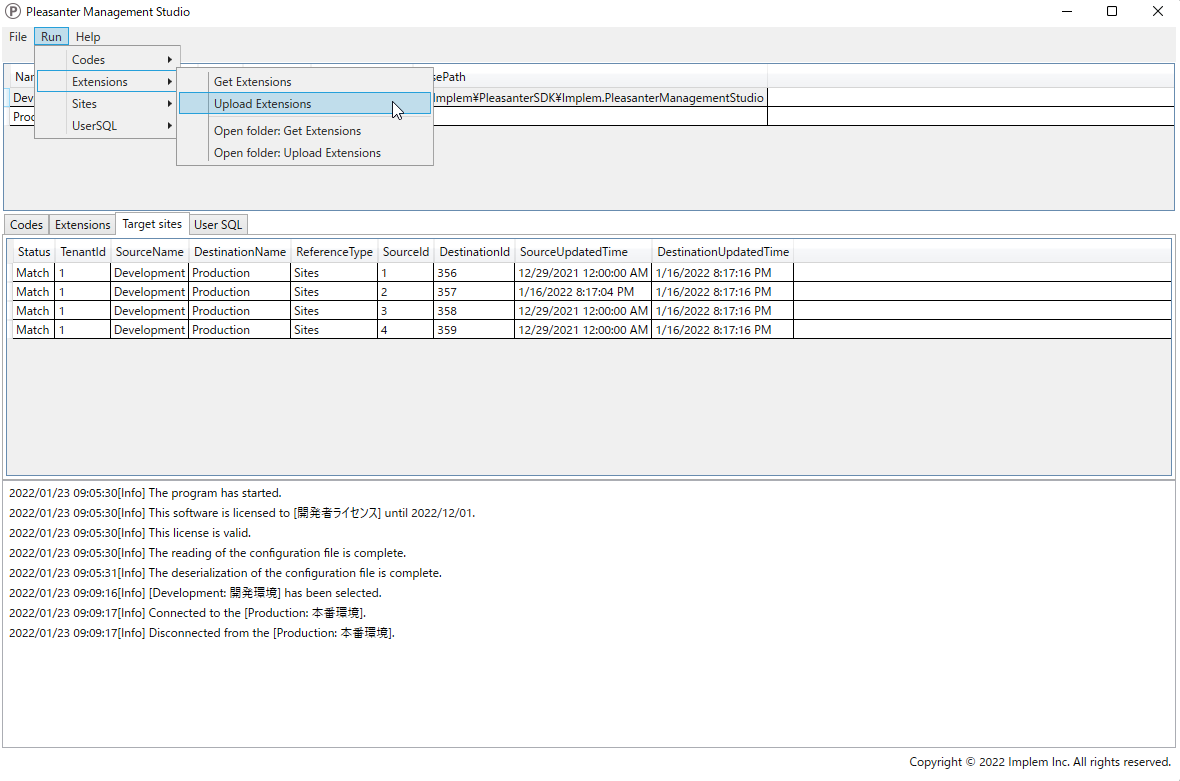Expand the Codes submenu
Viewport: 1180px width, 781px height.
tap(108, 59)
